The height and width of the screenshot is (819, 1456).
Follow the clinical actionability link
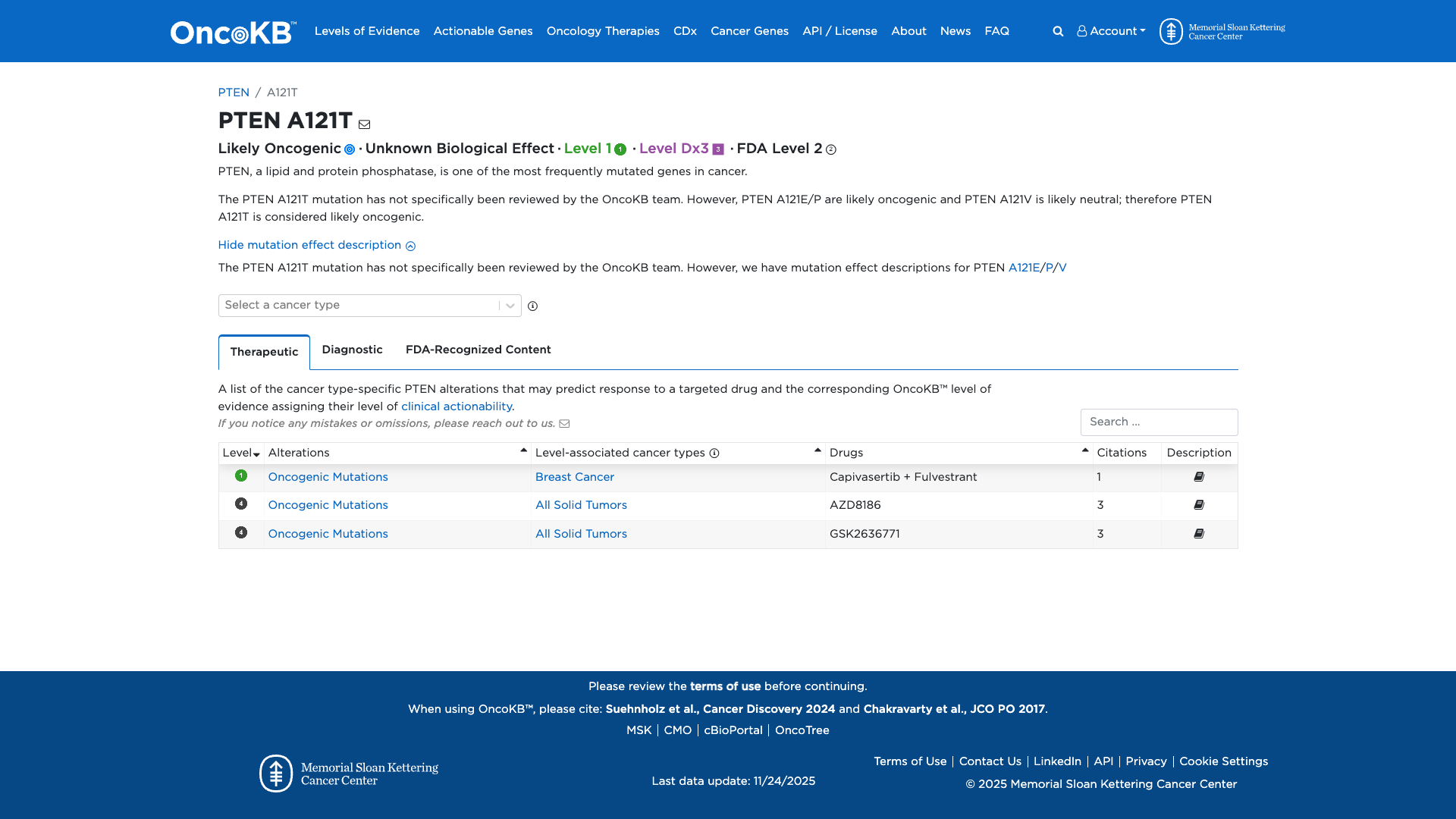click(456, 406)
